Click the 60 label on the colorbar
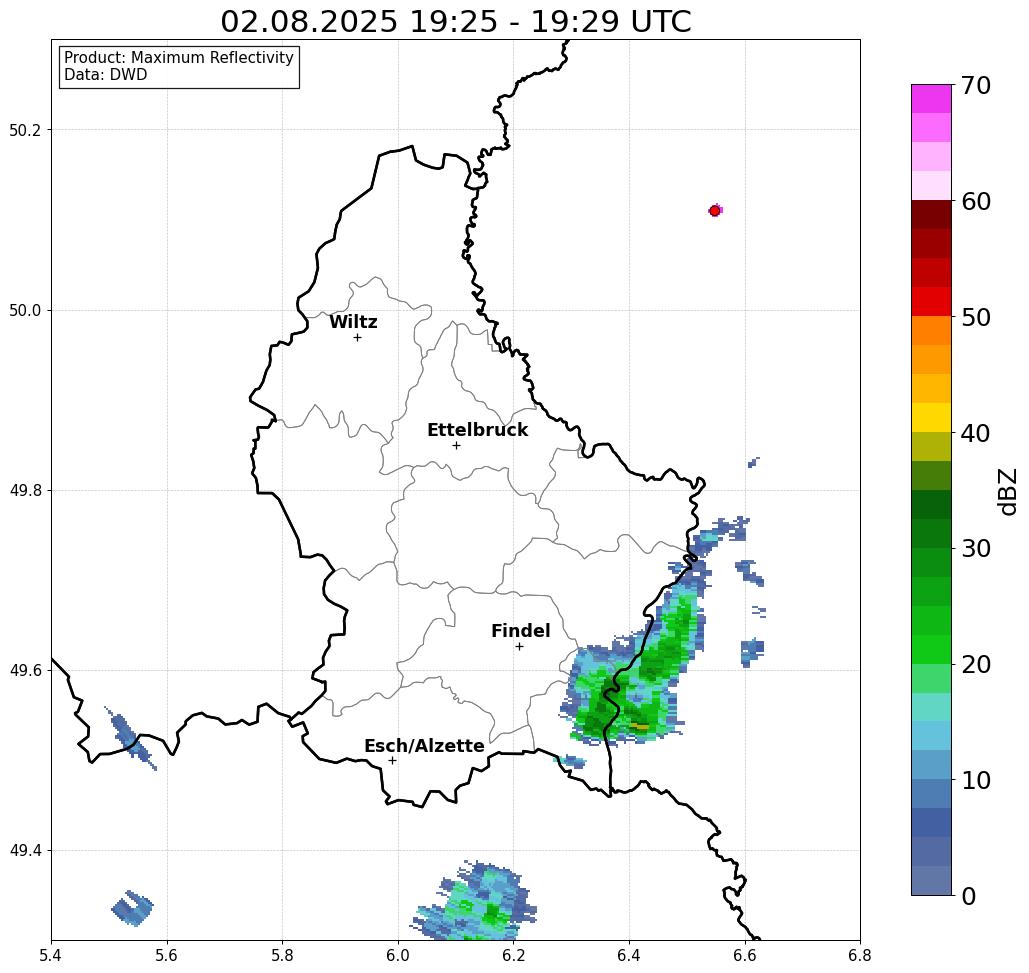The height and width of the screenshot is (973, 1029). click(x=976, y=201)
